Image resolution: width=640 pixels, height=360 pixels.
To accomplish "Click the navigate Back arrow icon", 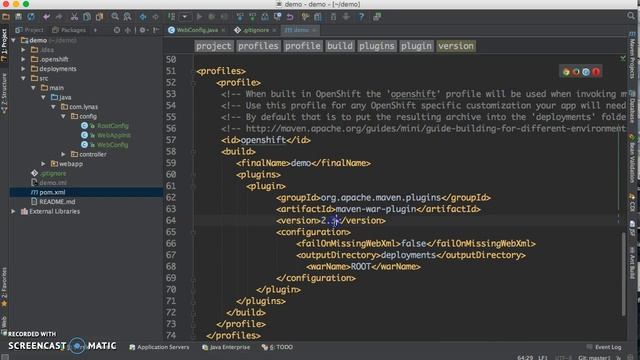I will (143, 17).
